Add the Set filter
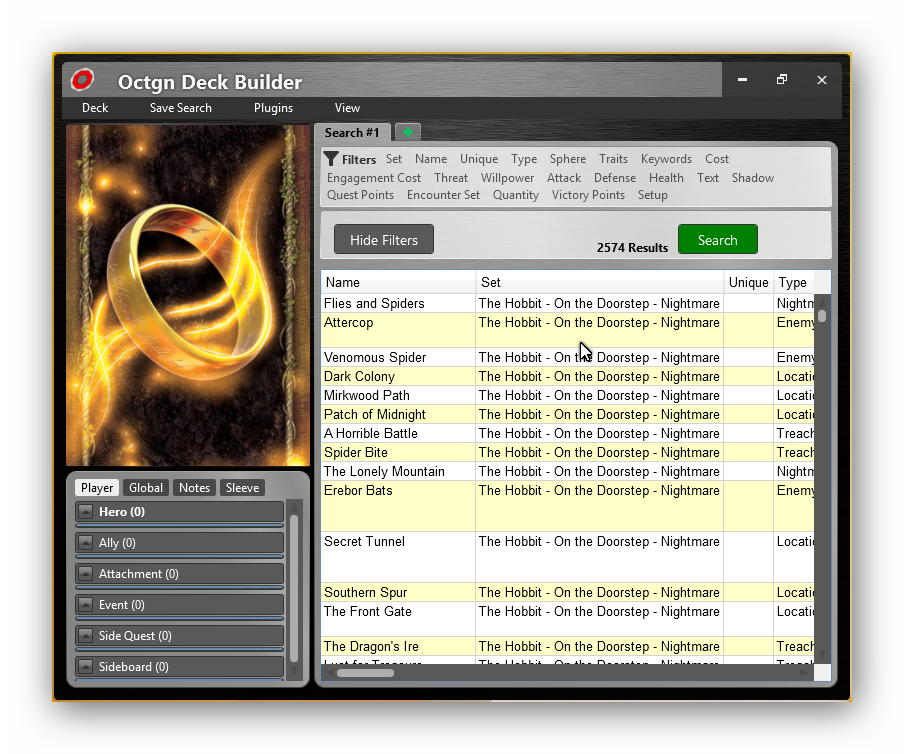This screenshot has height=754, width=904. click(x=394, y=159)
